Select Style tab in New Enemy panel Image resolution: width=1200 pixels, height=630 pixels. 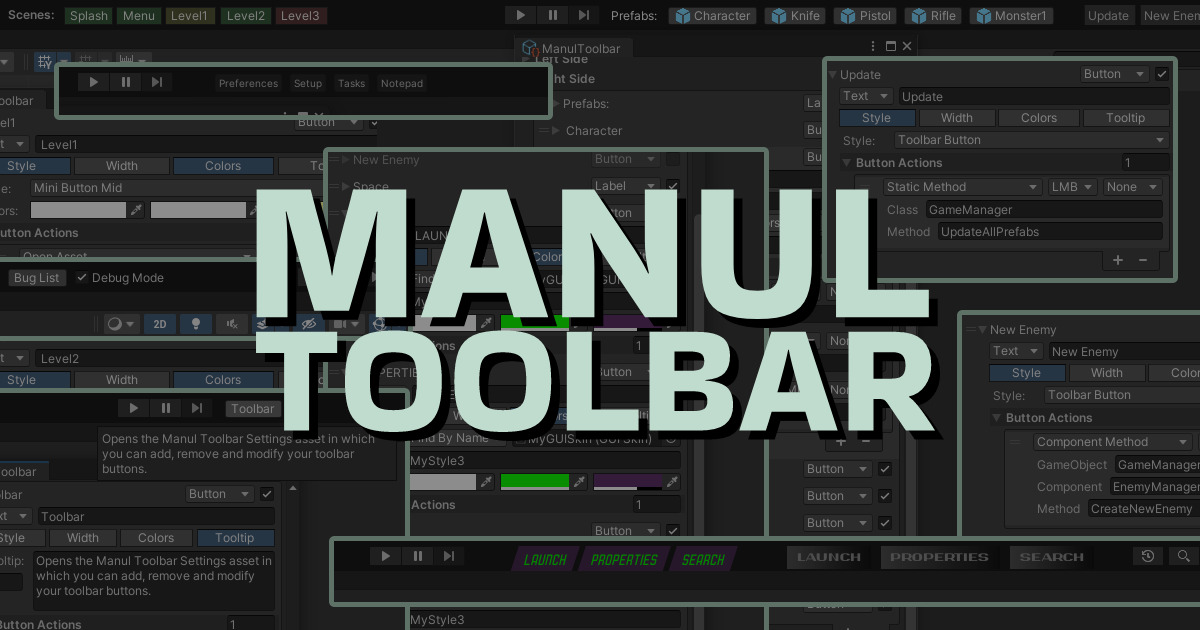(x=1026, y=373)
